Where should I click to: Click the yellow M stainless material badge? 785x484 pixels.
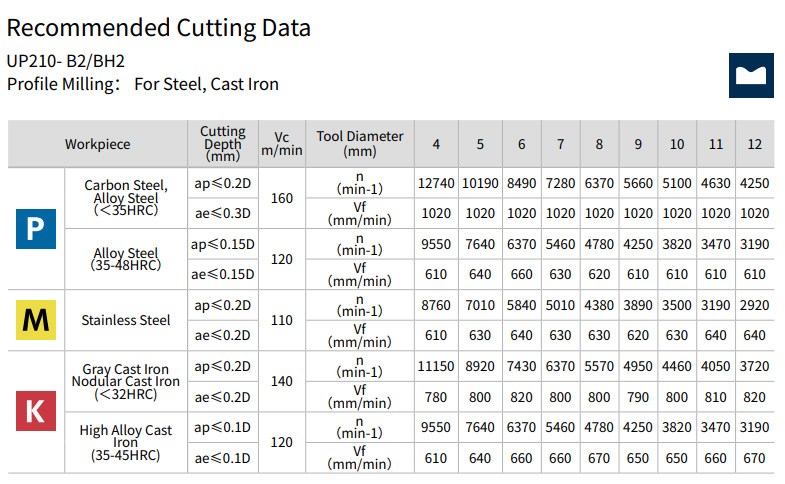[x=35, y=320]
